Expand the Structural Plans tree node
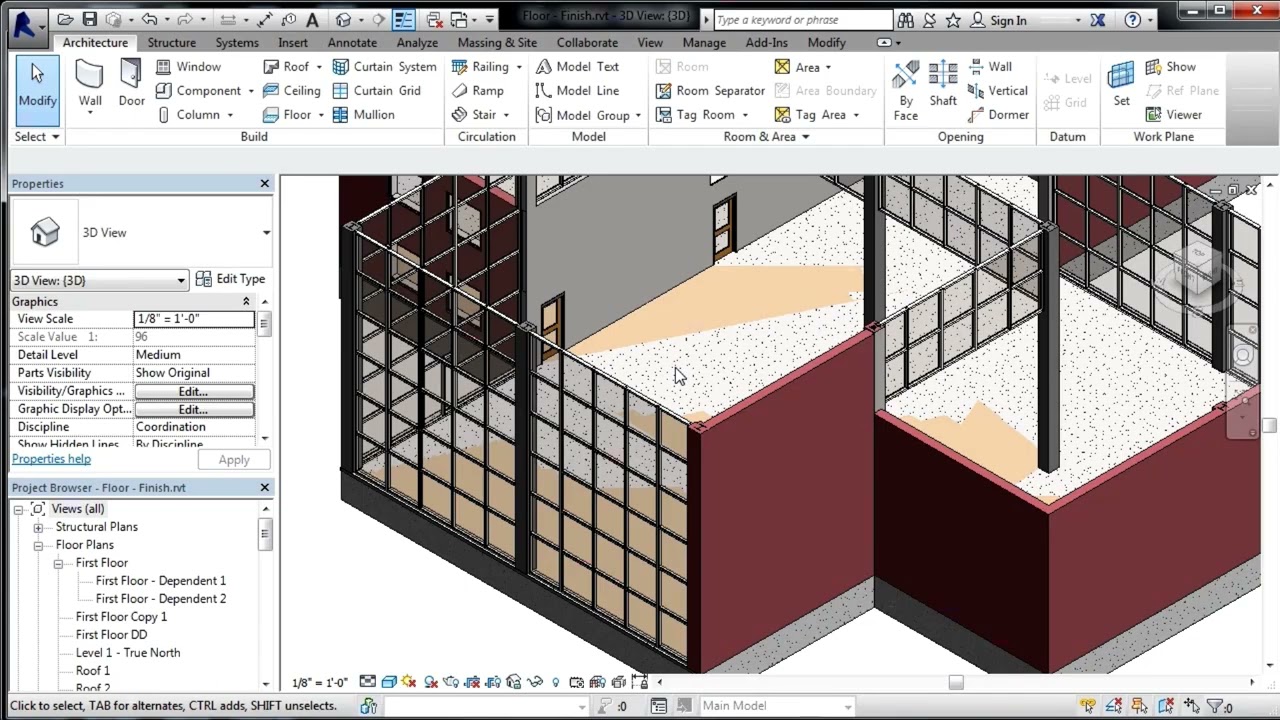 pyautogui.click(x=38, y=527)
